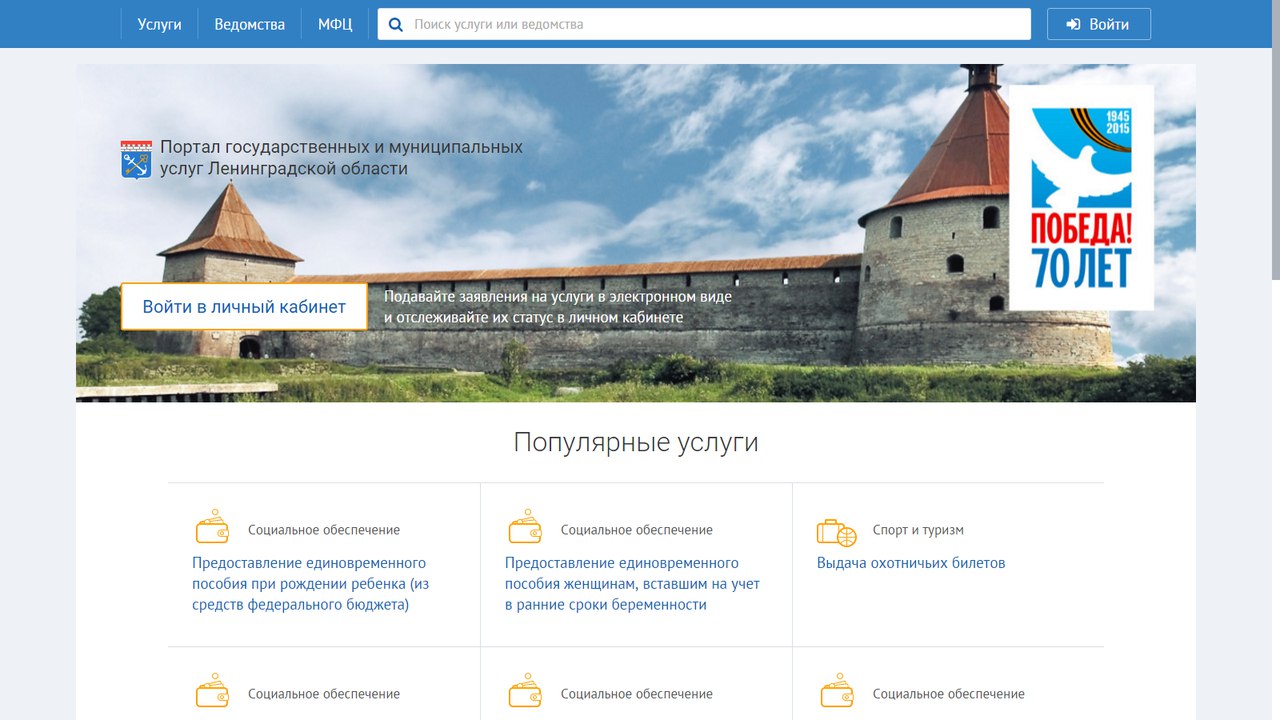This screenshot has height=720, width=1280.
Task: Open the early pregnancy registration benefit link
Action: click(631, 584)
